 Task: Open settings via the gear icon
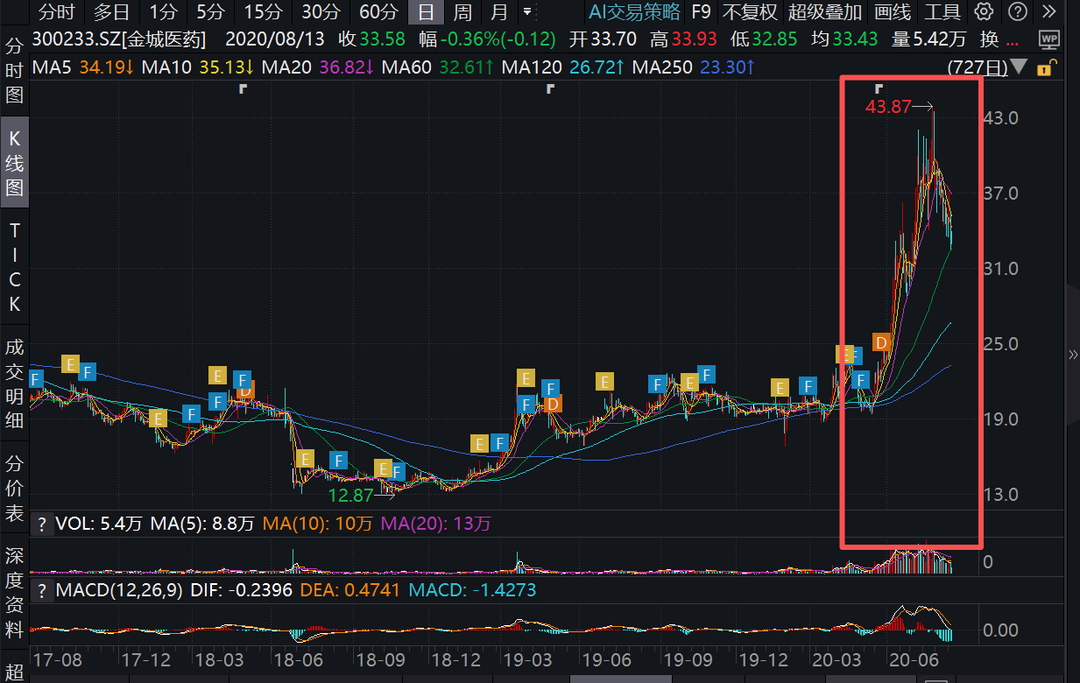click(x=984, y=12)
